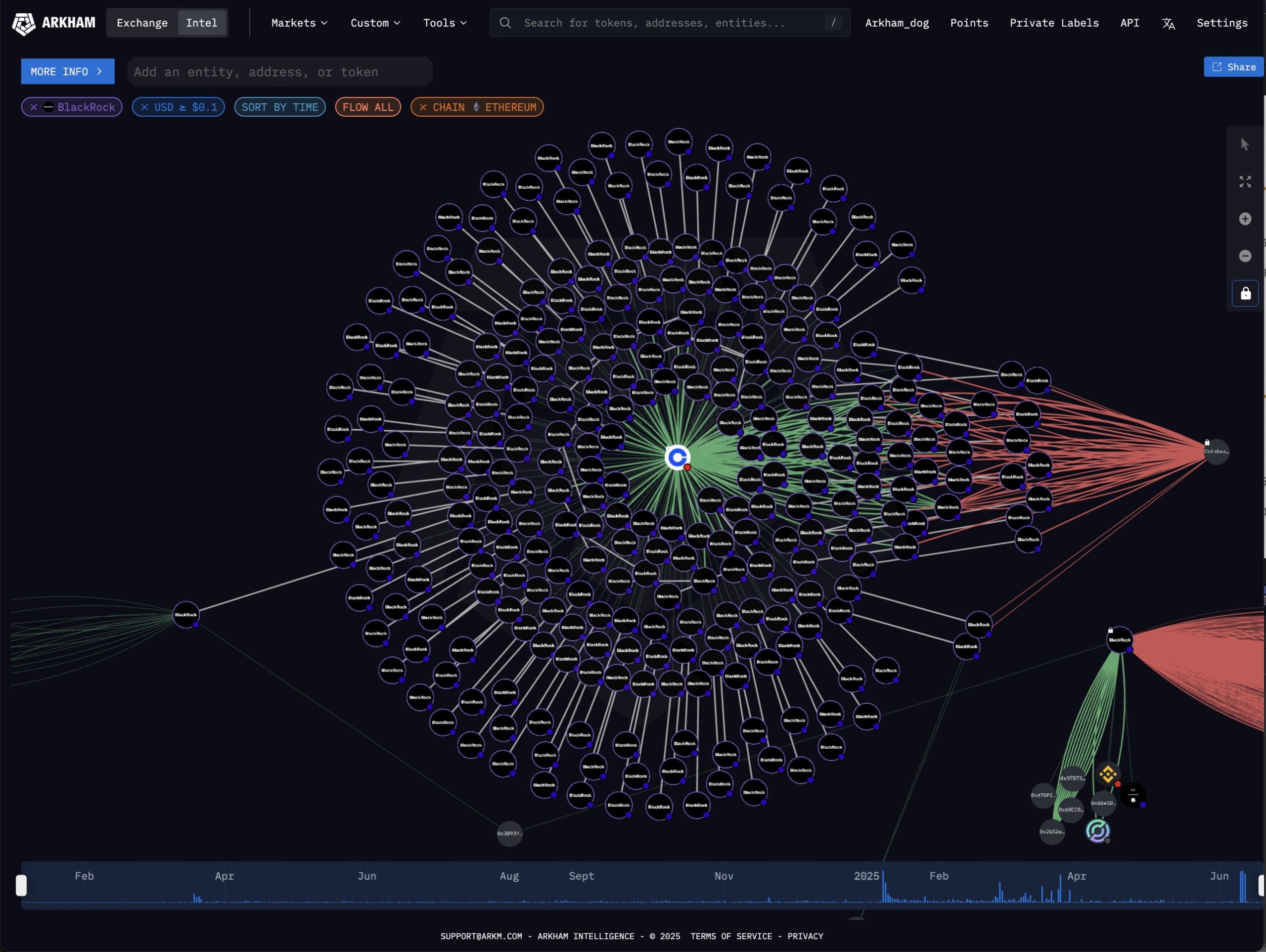Image resolution: width=1266 pixels, height=952 pixels.
Task: Select the 0x66e5B address node
Action: [1103, 803]
